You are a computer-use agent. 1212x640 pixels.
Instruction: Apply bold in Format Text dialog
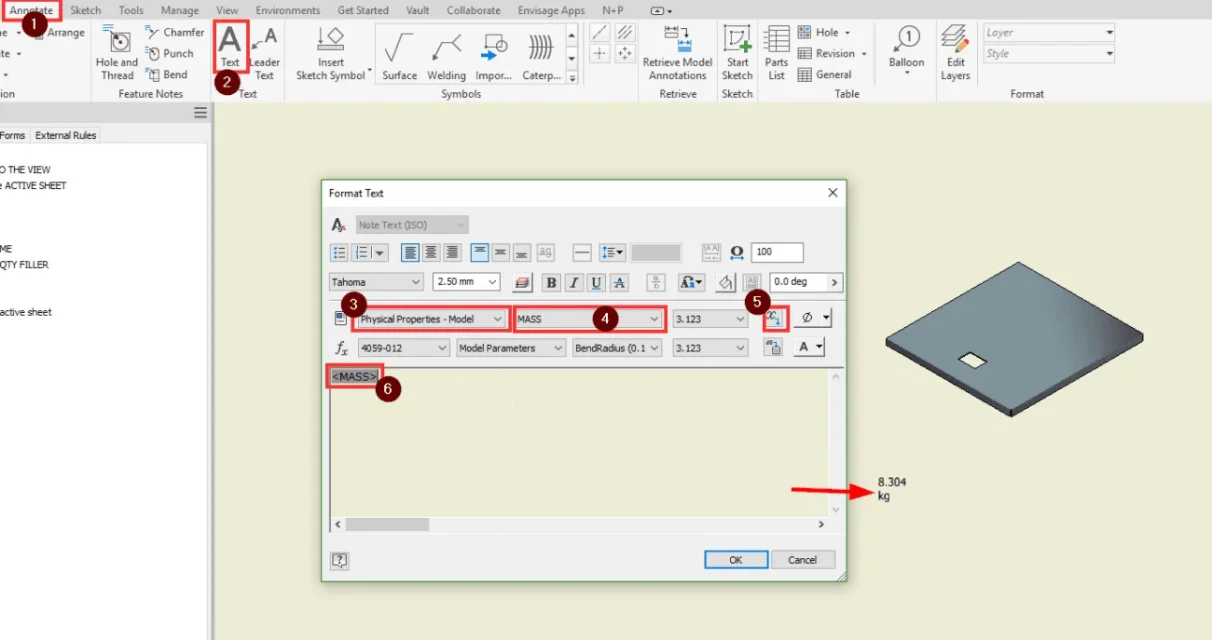[552, 283]
